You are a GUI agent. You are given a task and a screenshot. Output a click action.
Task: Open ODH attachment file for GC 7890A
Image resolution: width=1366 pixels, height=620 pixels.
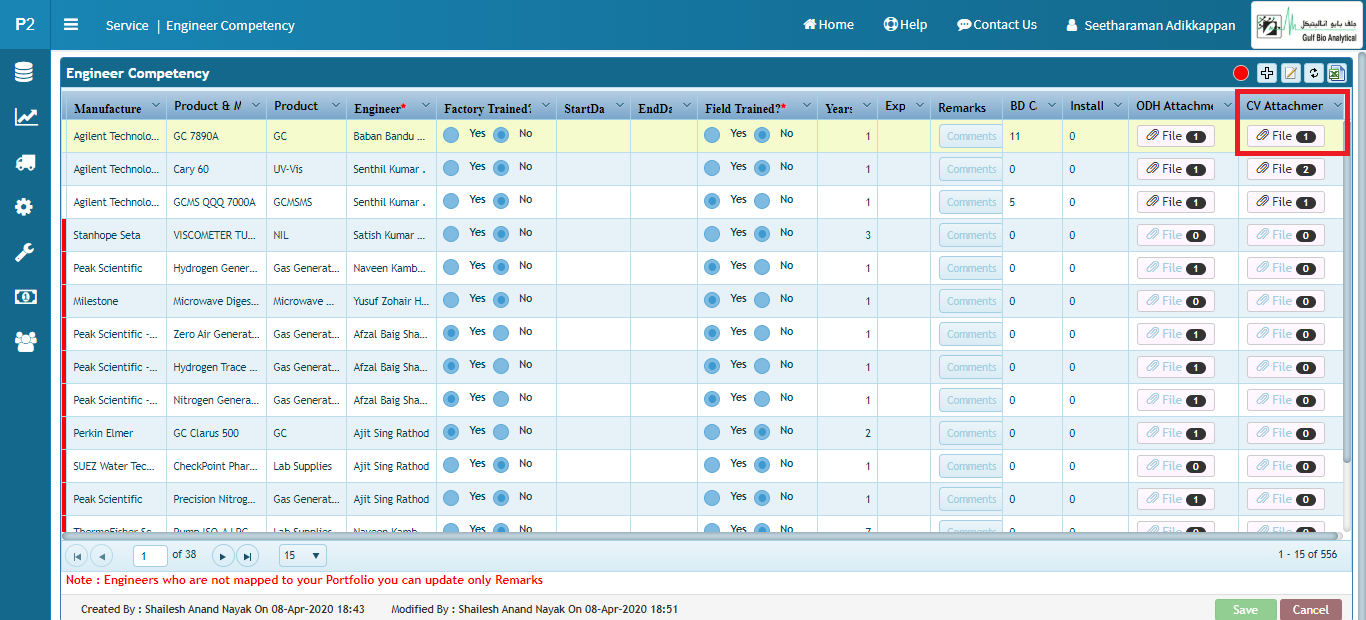tap(1176, 136)
